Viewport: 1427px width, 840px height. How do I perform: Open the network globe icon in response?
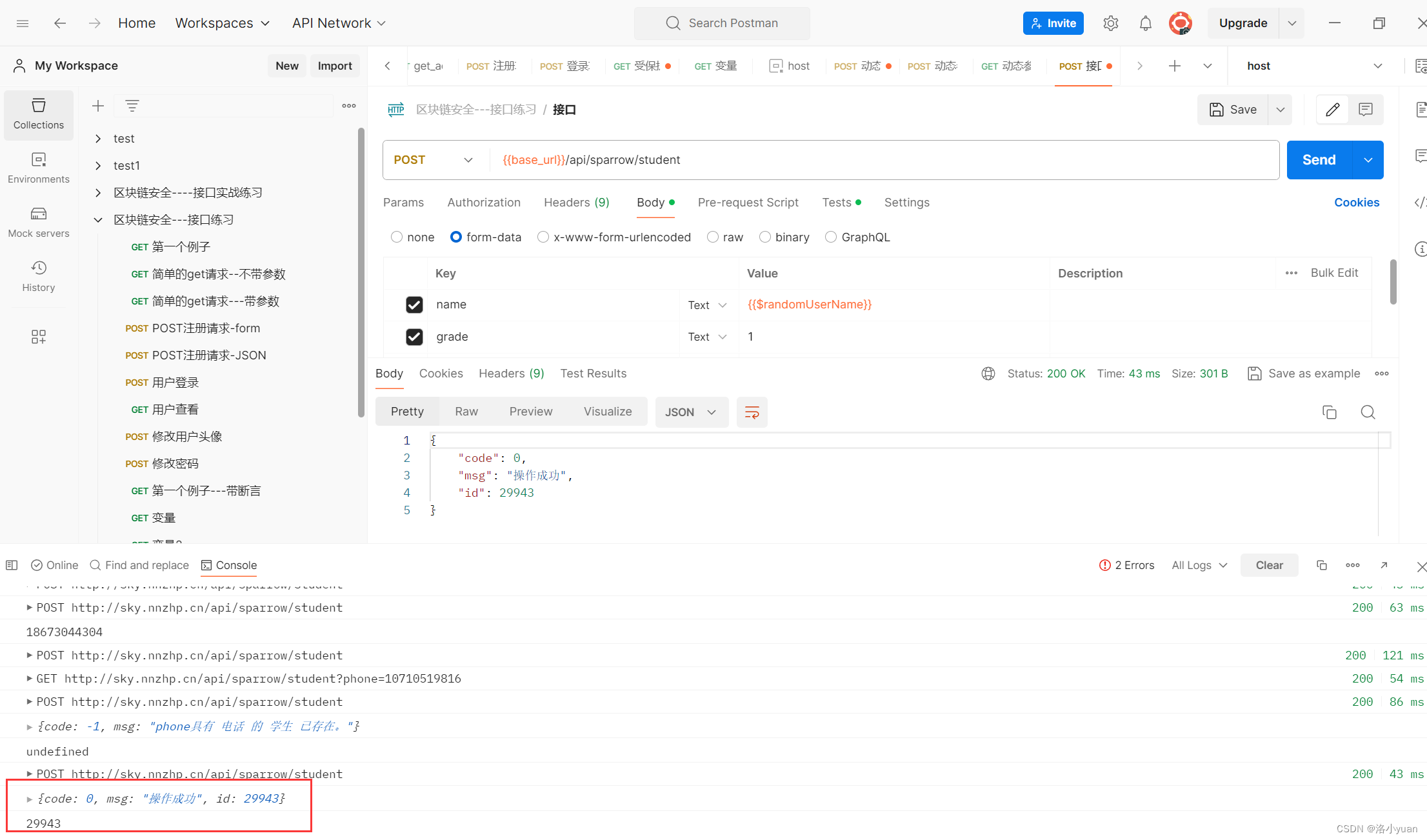tap(988, 374)
